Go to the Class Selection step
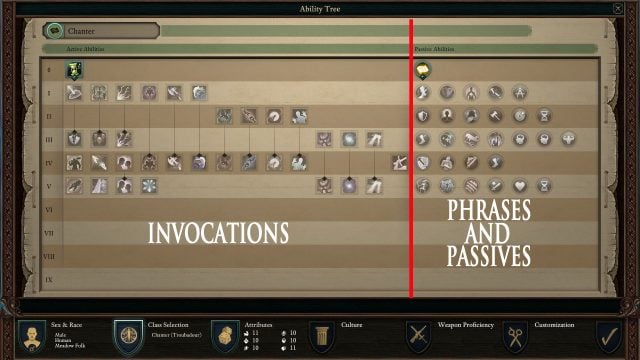 (x=129, y=337)
